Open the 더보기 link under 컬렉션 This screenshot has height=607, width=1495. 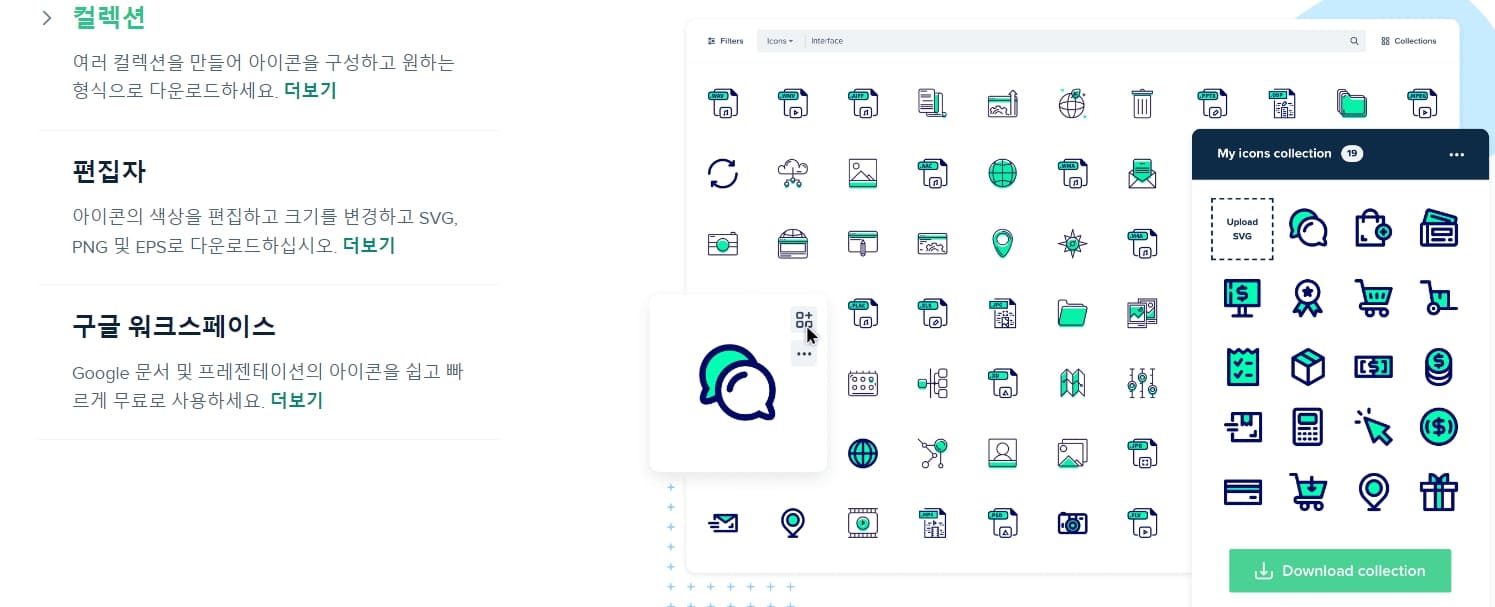310,90
